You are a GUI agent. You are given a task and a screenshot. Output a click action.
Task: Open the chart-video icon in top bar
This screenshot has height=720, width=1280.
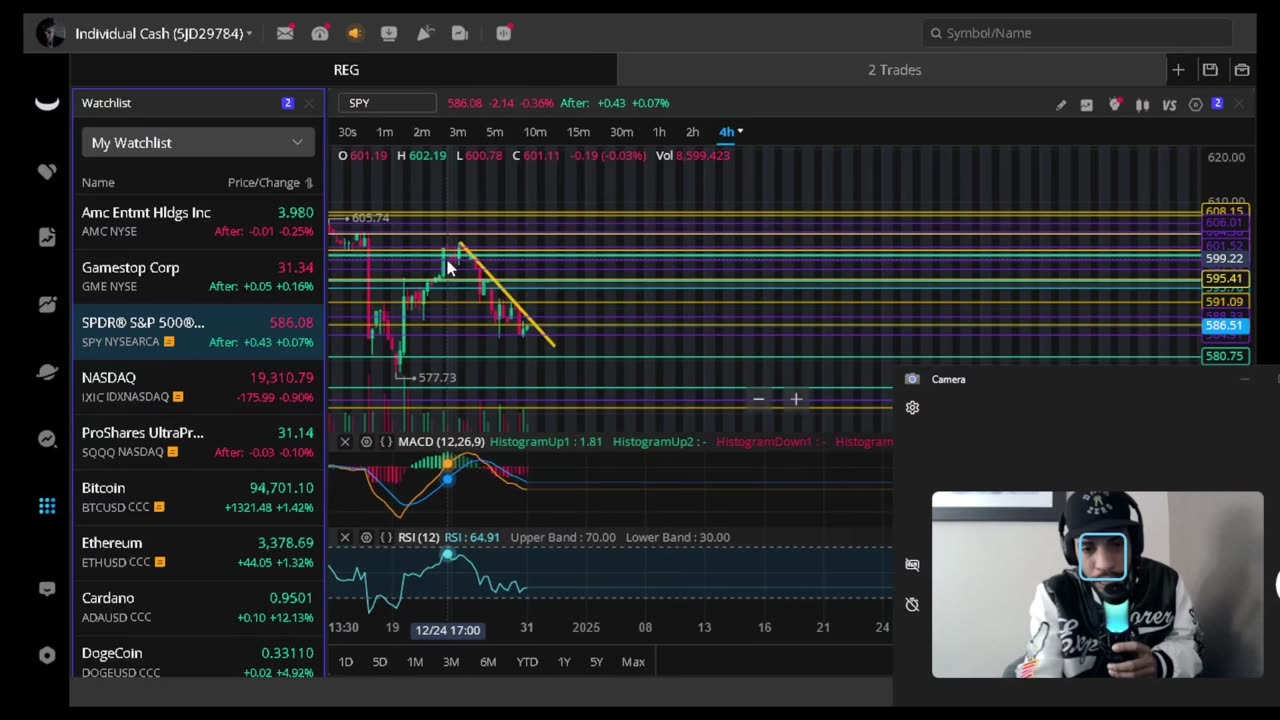(x=460, y=33)
